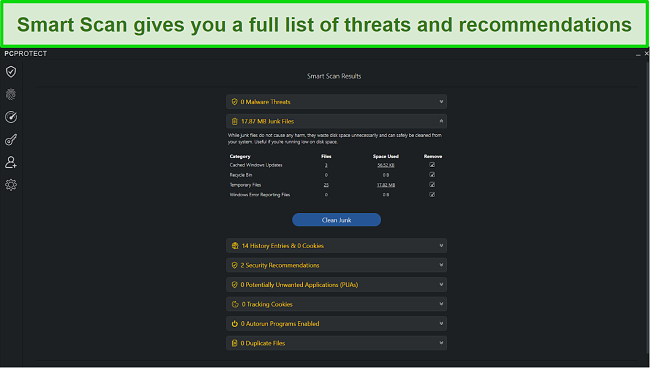Open the Temporary Files count link

coord(326,185)
